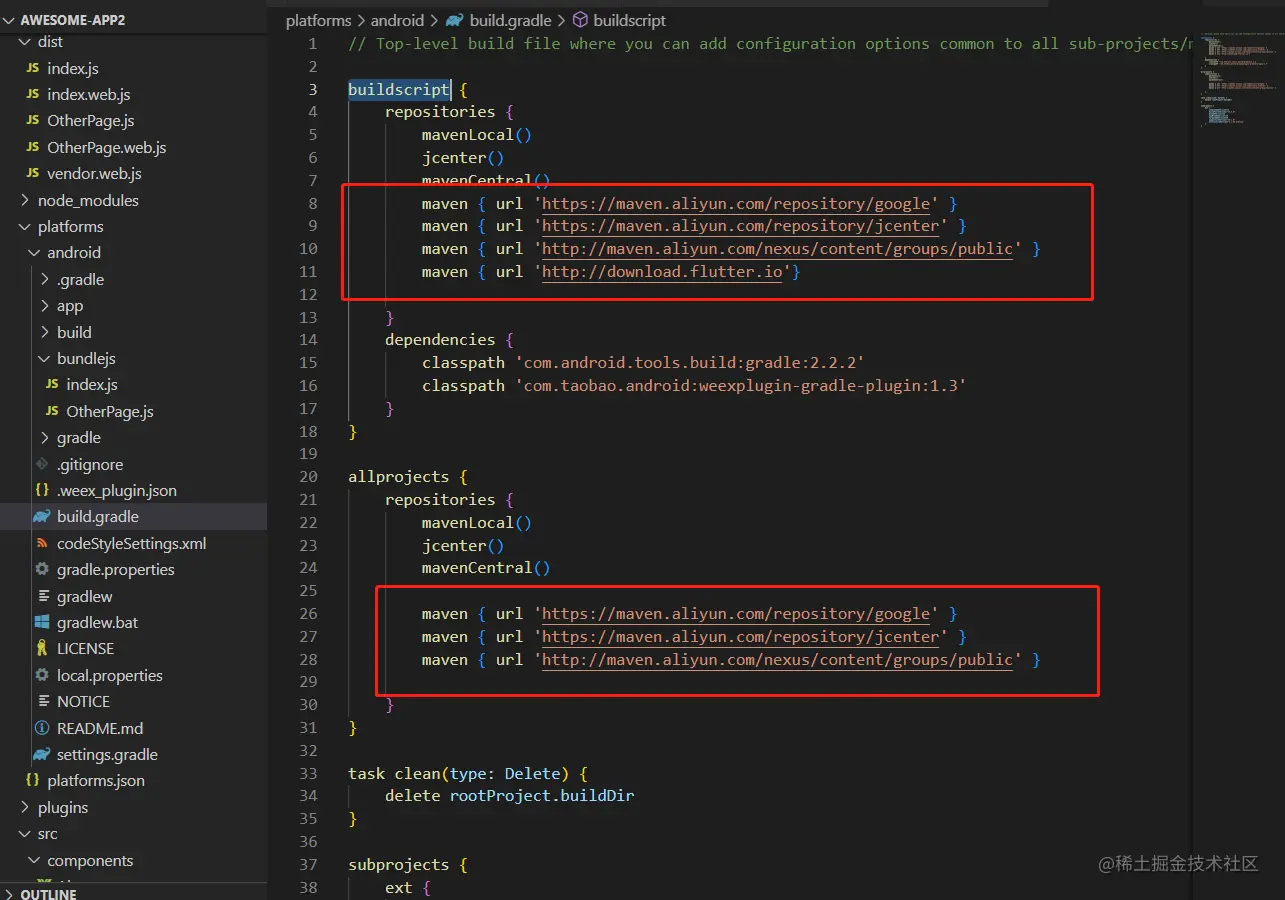This screenshot has width=1285, height=900.
Task: Click the 'task clean(type: Delete)' line
Action: (467, 774)
